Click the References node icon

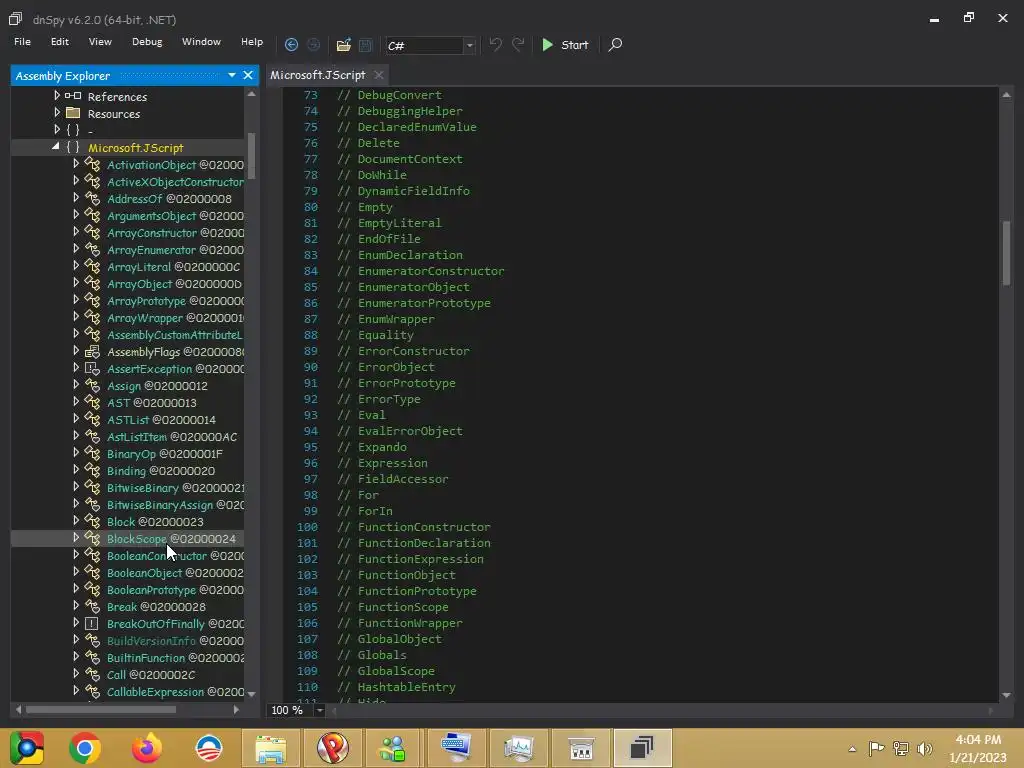(73, 96)
